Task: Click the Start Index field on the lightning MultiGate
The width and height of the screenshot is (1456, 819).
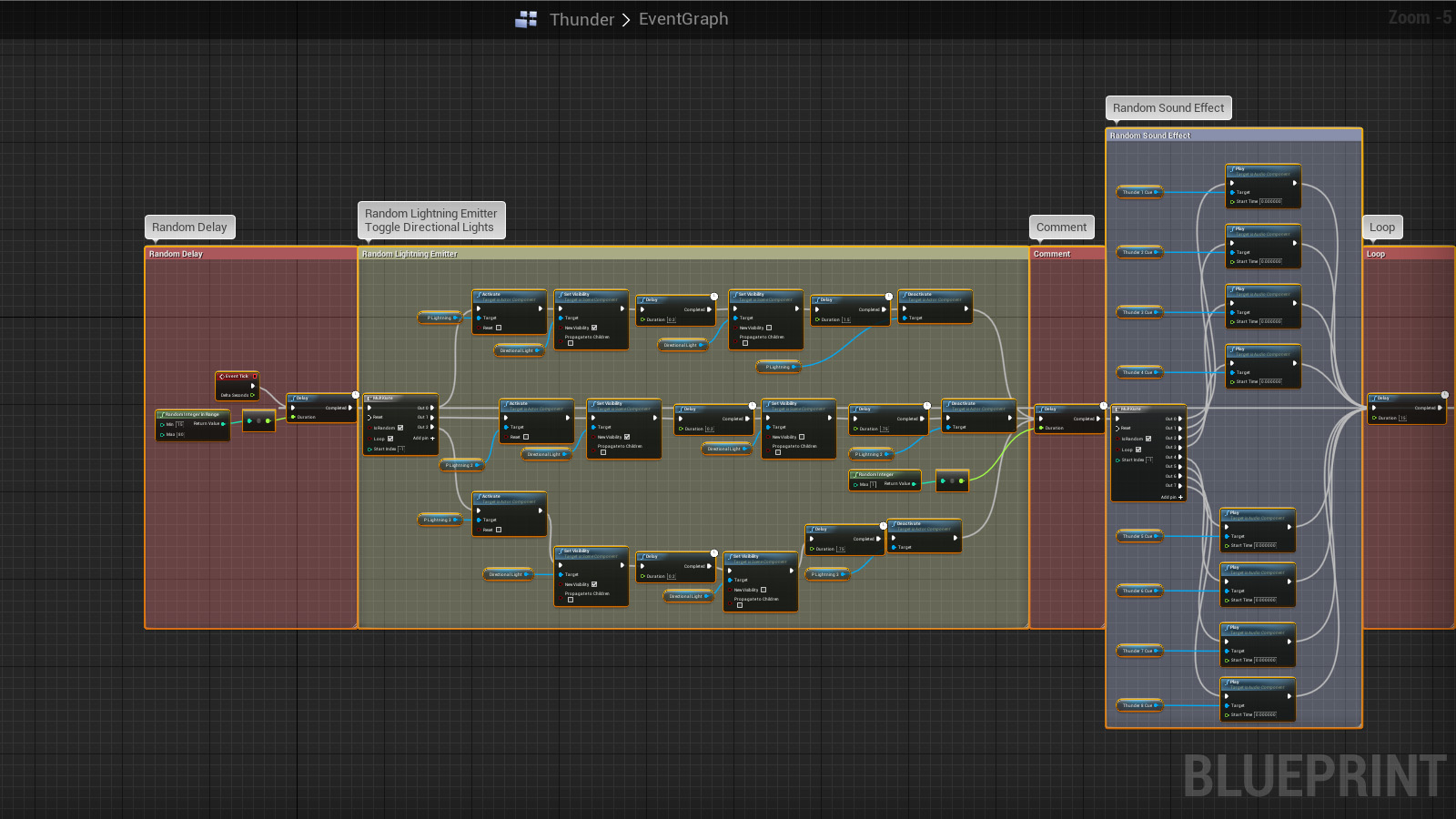Action: [401, 449]
